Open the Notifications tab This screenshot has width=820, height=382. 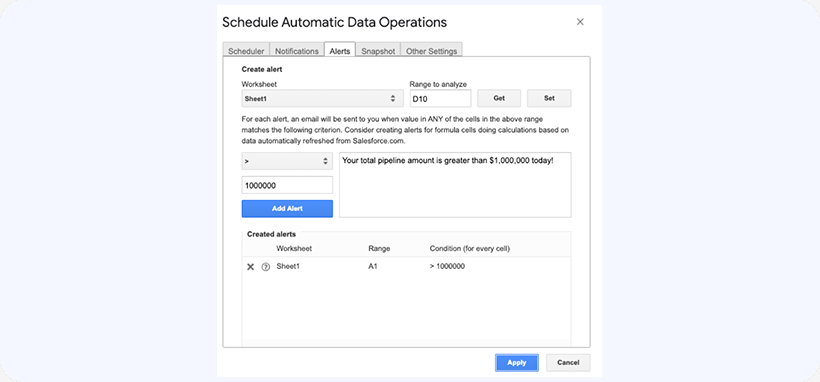point(297,51)
